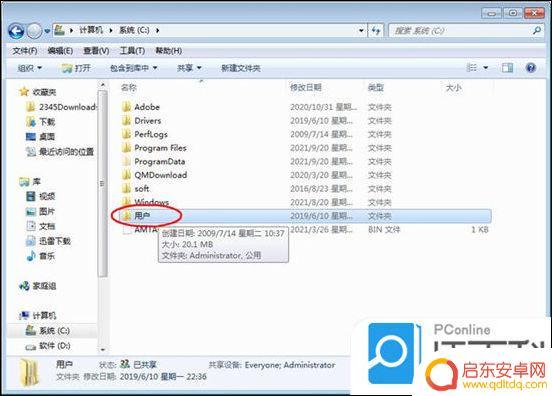Click the Drivers folder icon
Viewport: 552px width, 396px height.
tap(126, 121)
